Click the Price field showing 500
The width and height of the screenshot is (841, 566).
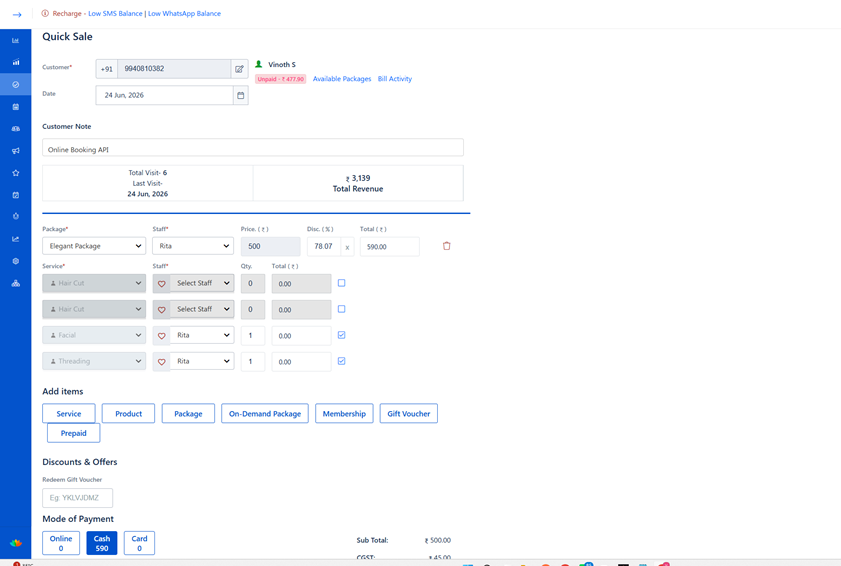click(270, 247)
